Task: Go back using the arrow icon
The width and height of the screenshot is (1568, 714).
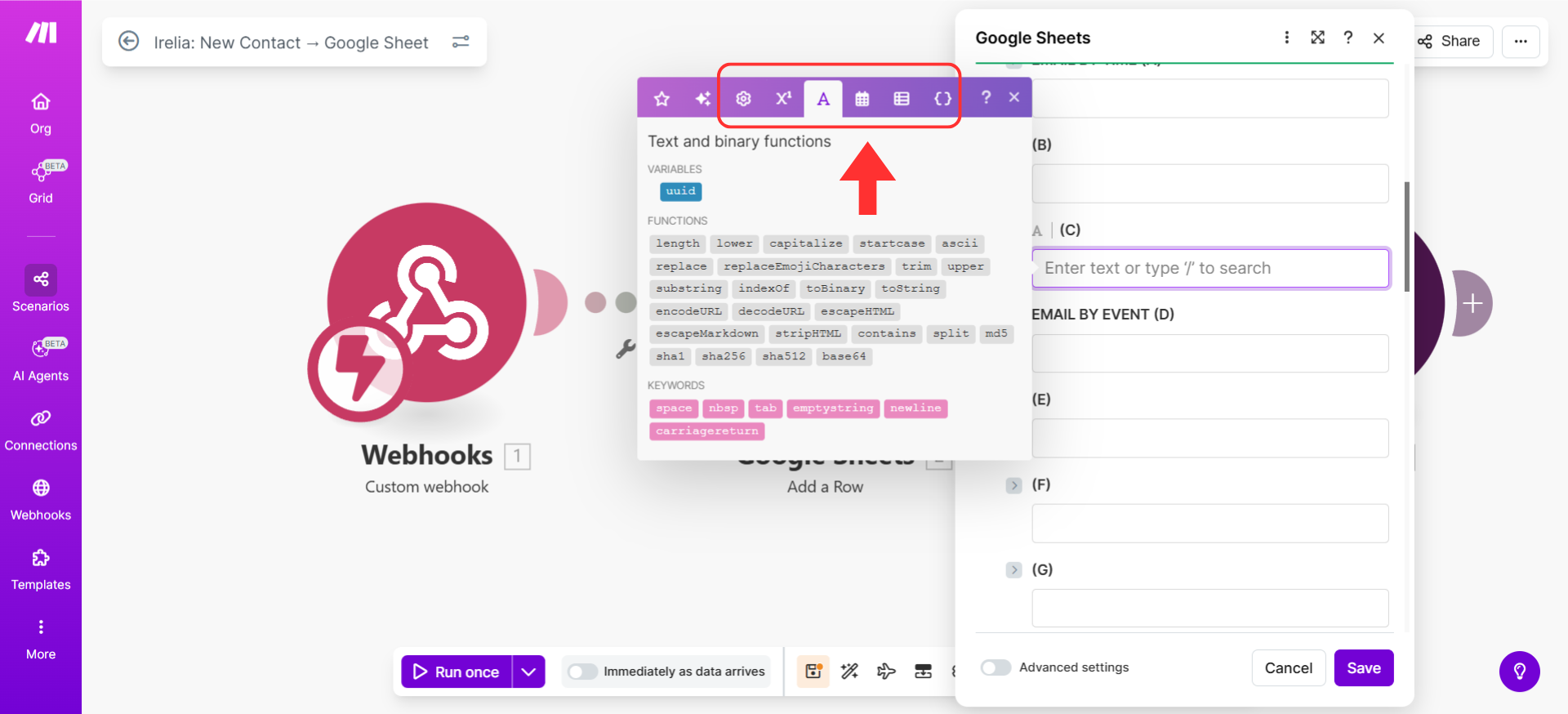Action: click(129, 41)
